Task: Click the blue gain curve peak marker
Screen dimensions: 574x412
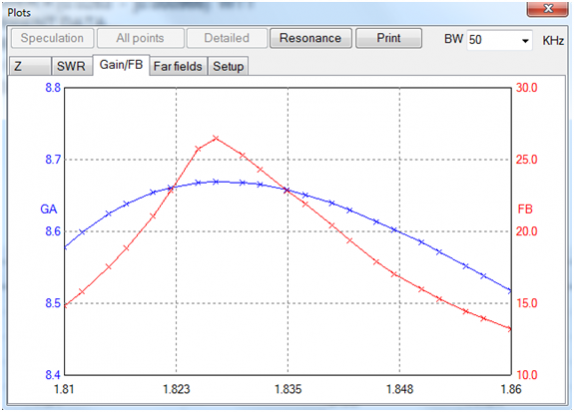Action: [x=216, y=182]
